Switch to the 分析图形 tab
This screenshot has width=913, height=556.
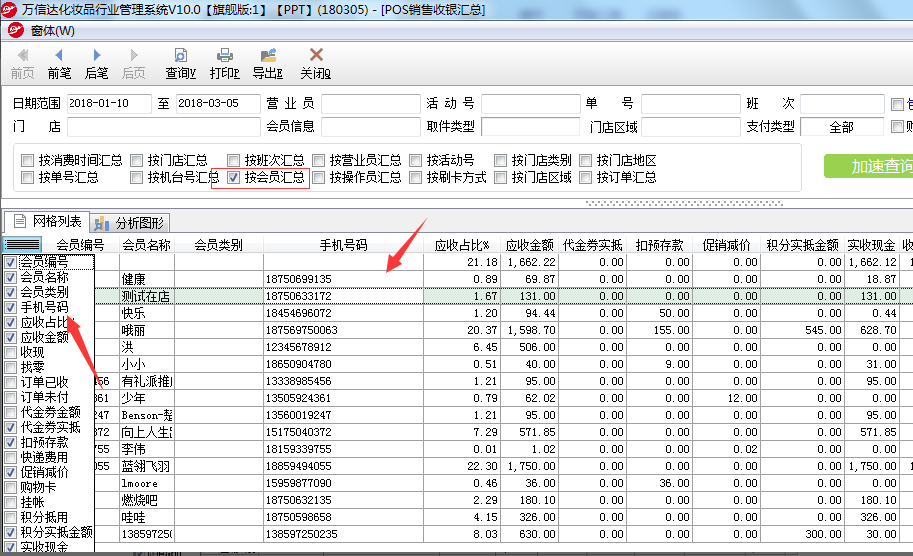coord(130,223)
